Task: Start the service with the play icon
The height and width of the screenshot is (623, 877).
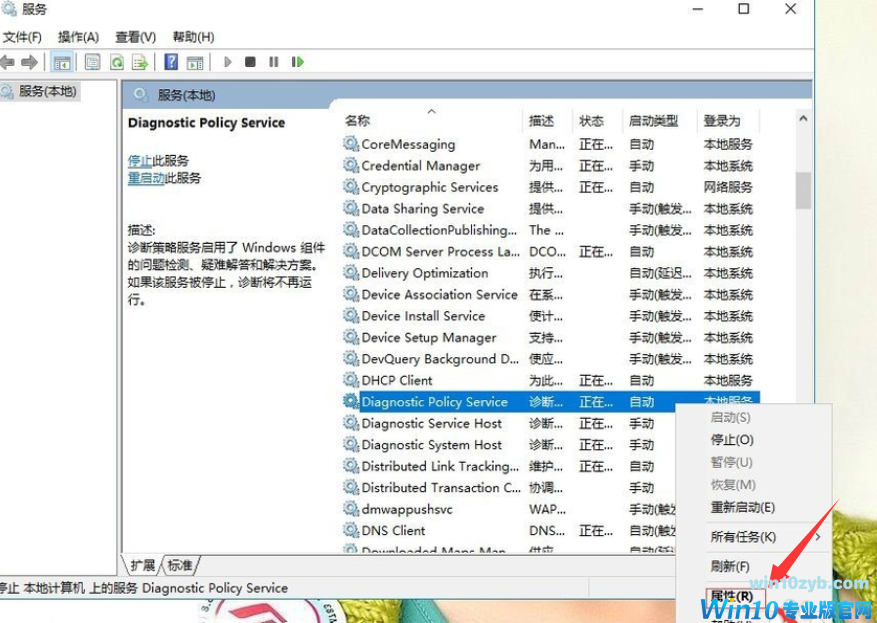Action: (227, 62)
